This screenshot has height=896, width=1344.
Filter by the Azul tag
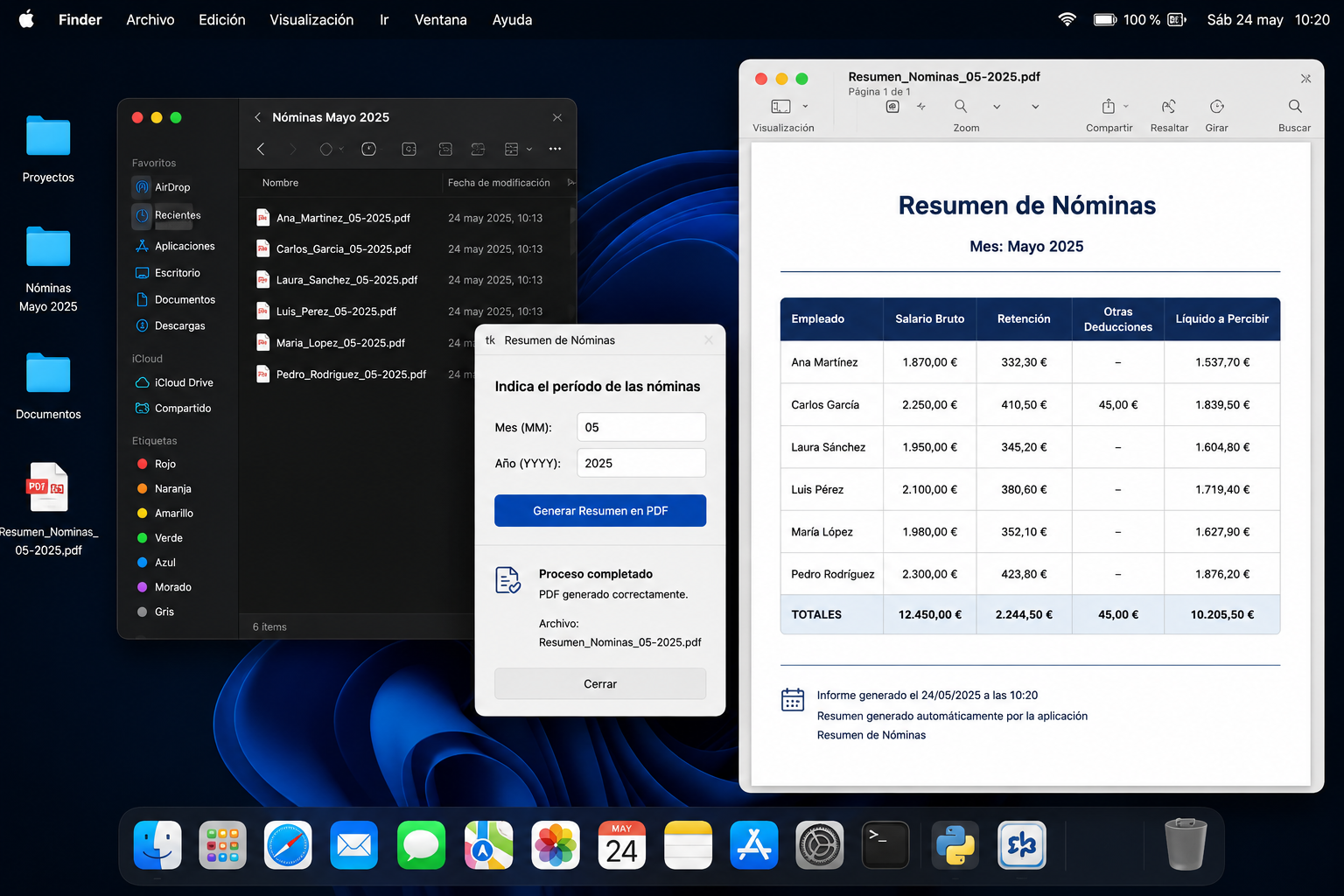[x=157, y=562]
